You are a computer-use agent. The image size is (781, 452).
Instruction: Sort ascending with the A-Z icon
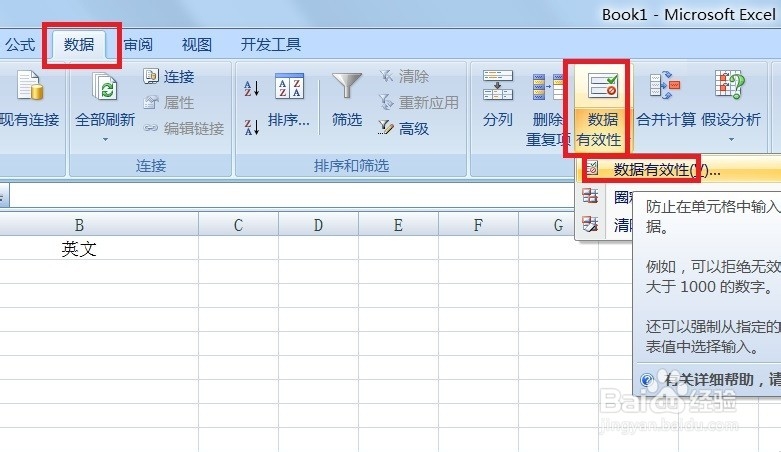click(252, 89)
